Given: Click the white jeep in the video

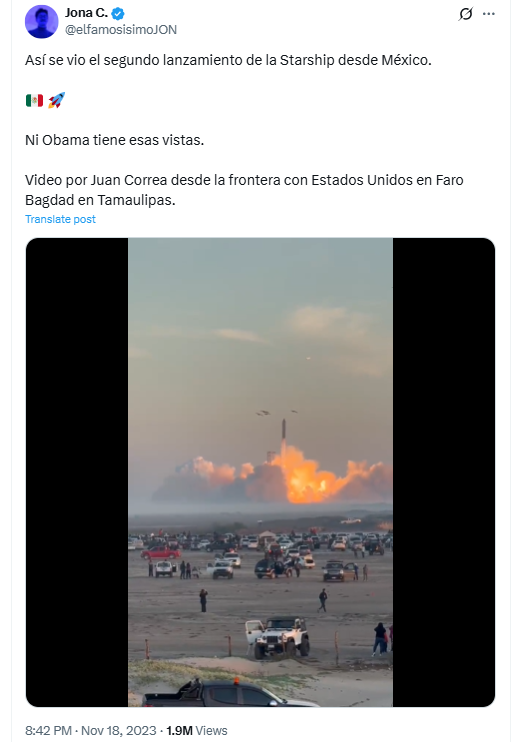Looking at the screenshot, I should (x=277, y=637).
